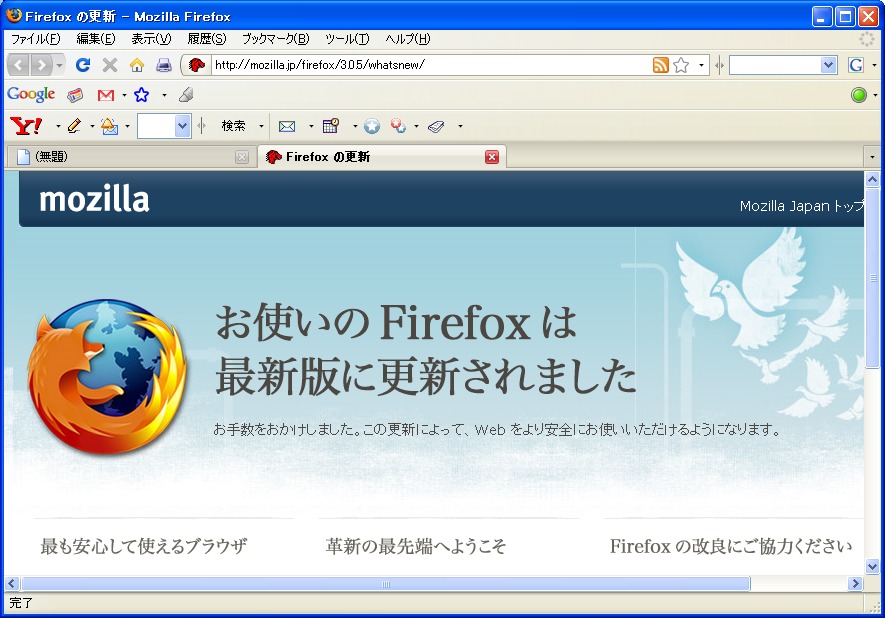Viewport: 885px width, 618px height.
Task: Click the site favicon in the address bar
Action: click(196, 65)
